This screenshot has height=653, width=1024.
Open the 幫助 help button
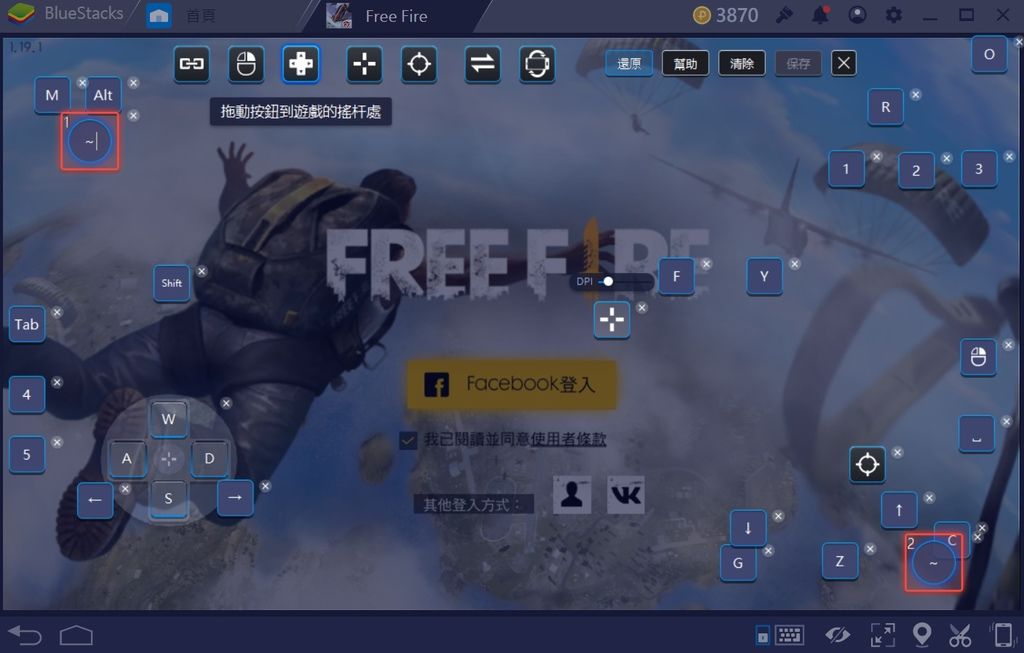pyautogui.click(x=685, y=63)
